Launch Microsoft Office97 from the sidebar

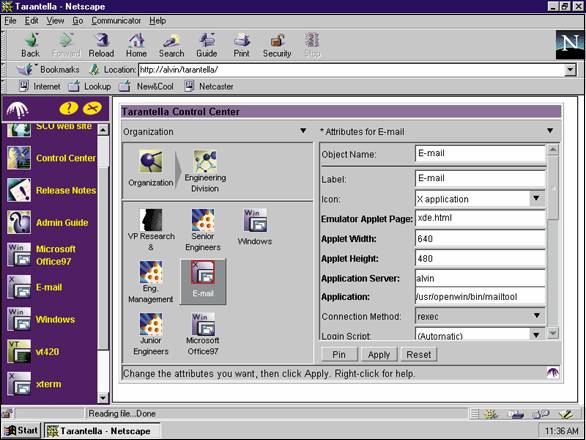tap(42, 255)
